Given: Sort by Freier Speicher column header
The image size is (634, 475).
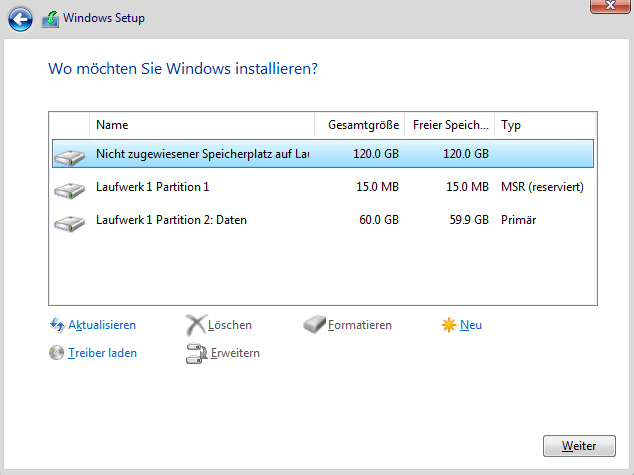Looking at the screenshot, I should click(450, 125).
